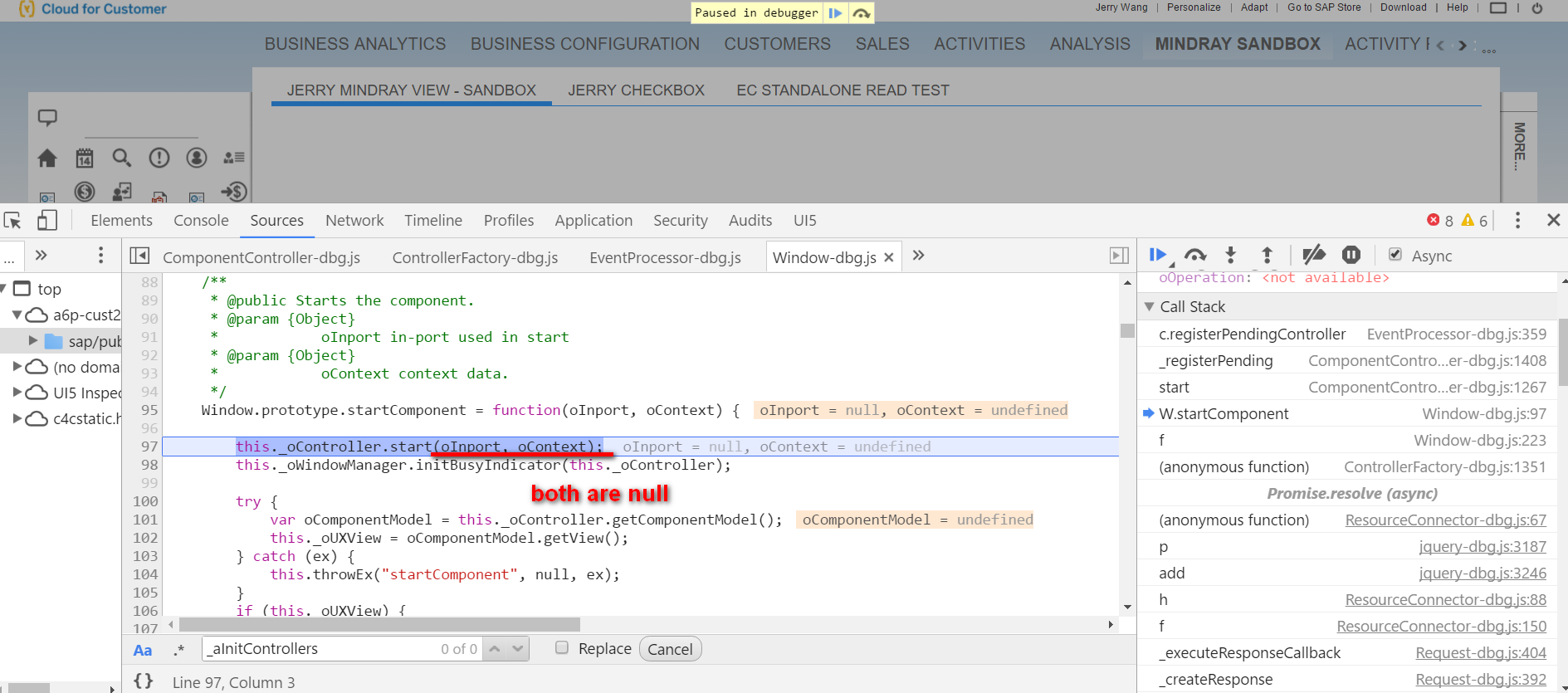Go to CUSTOMERS work center
Viewport: 1568px width, 693px height.
click(777, 44)
